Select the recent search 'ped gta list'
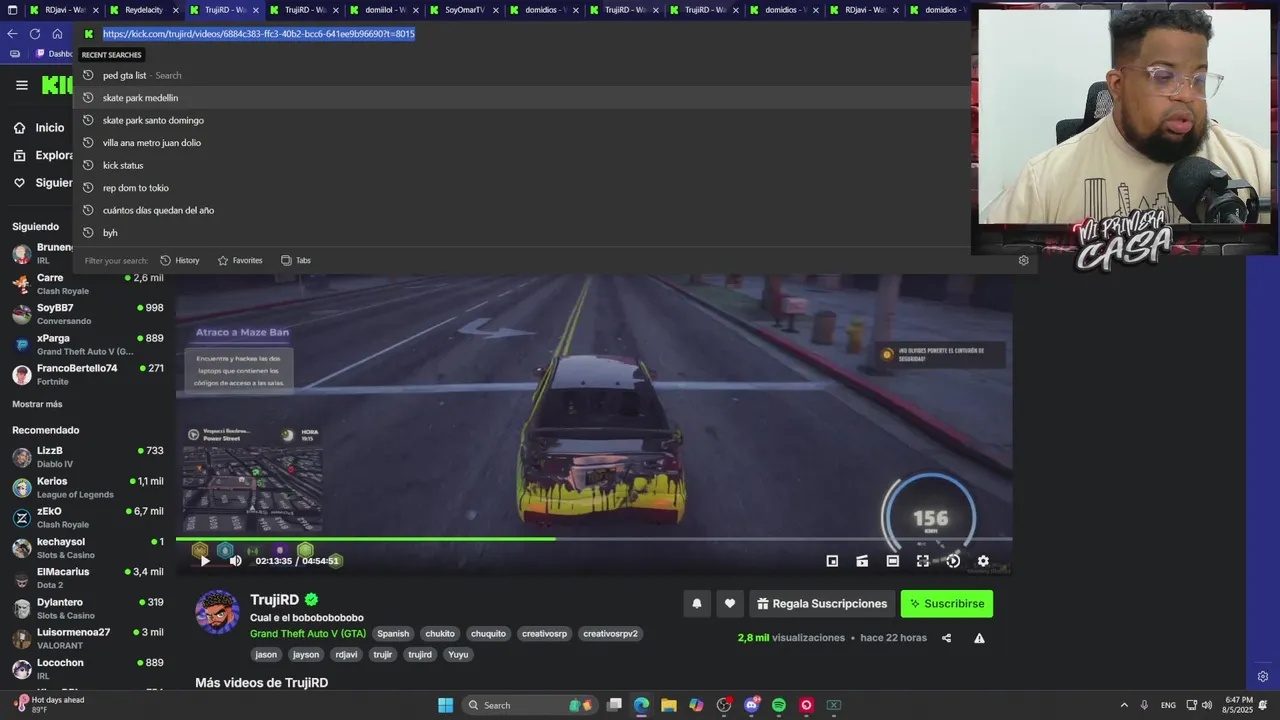Viewport: 1280px width, 720px height. [522, 75]
